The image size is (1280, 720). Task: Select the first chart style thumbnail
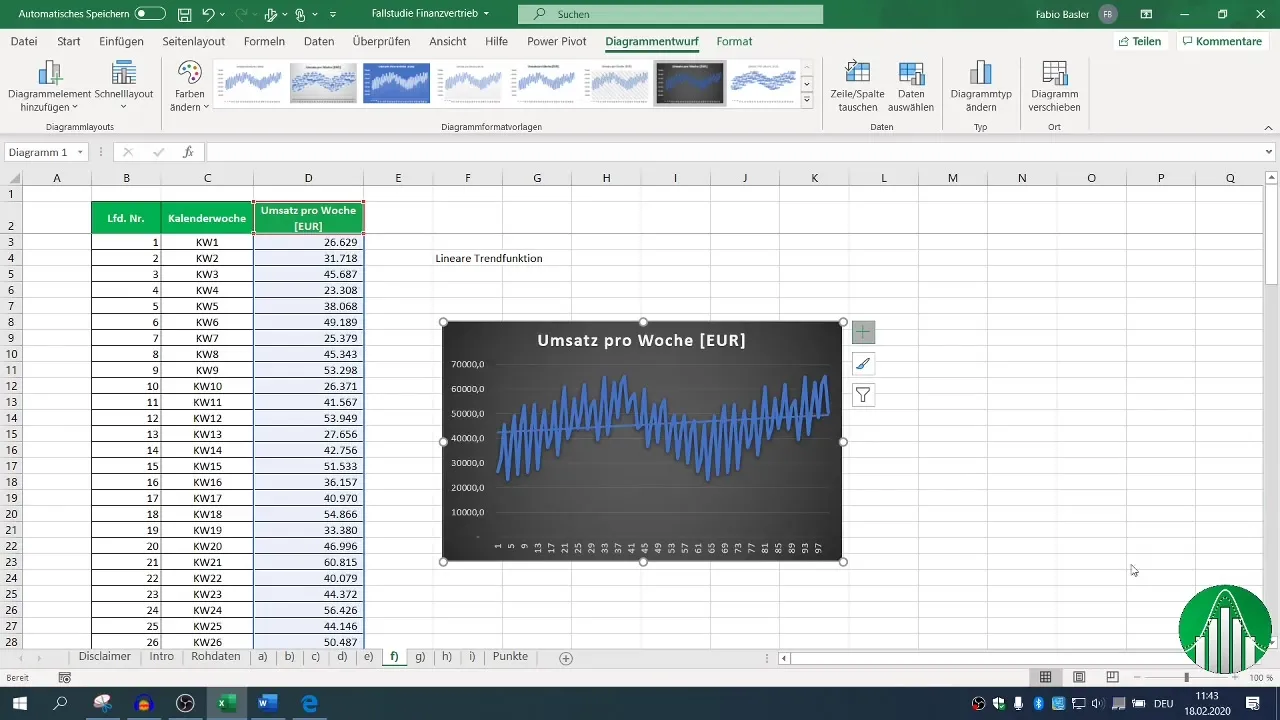(250, 83)
